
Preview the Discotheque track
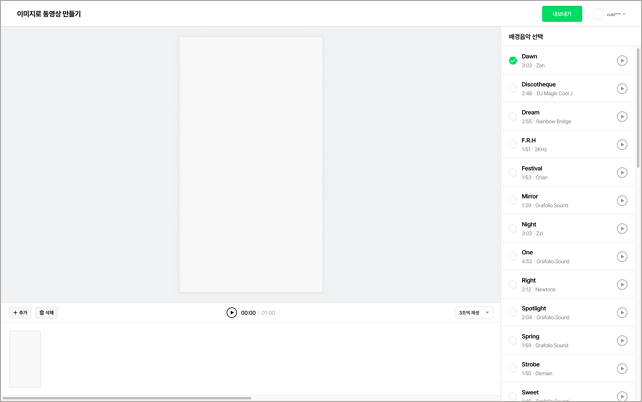[622, 89]
